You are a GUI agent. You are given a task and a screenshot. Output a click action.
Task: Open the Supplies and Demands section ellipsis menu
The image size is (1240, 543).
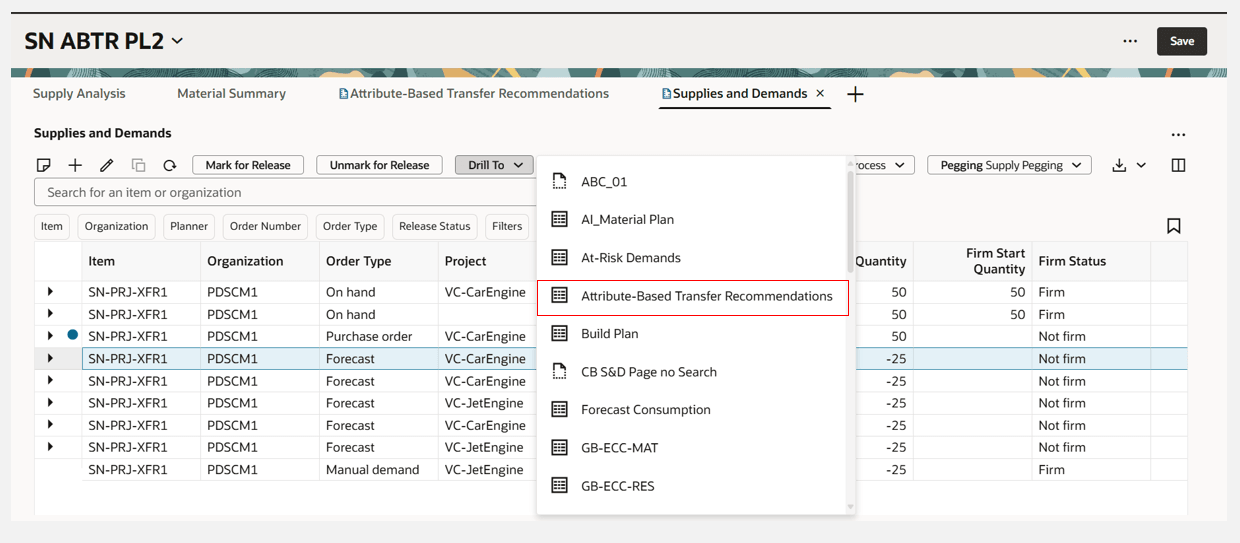point(1178,134)
